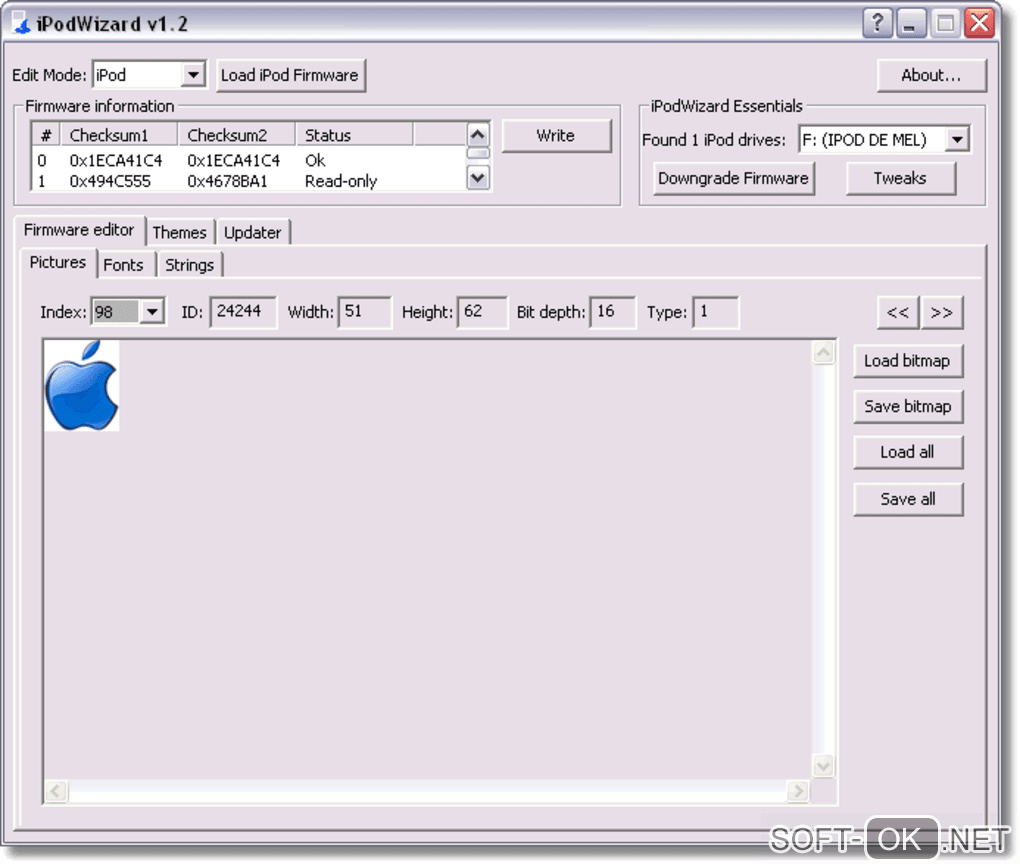The height and width of the screenshot is (864, 1020).
Task: Click checksum value 0x4678BA1
Action: coord(227,182)
